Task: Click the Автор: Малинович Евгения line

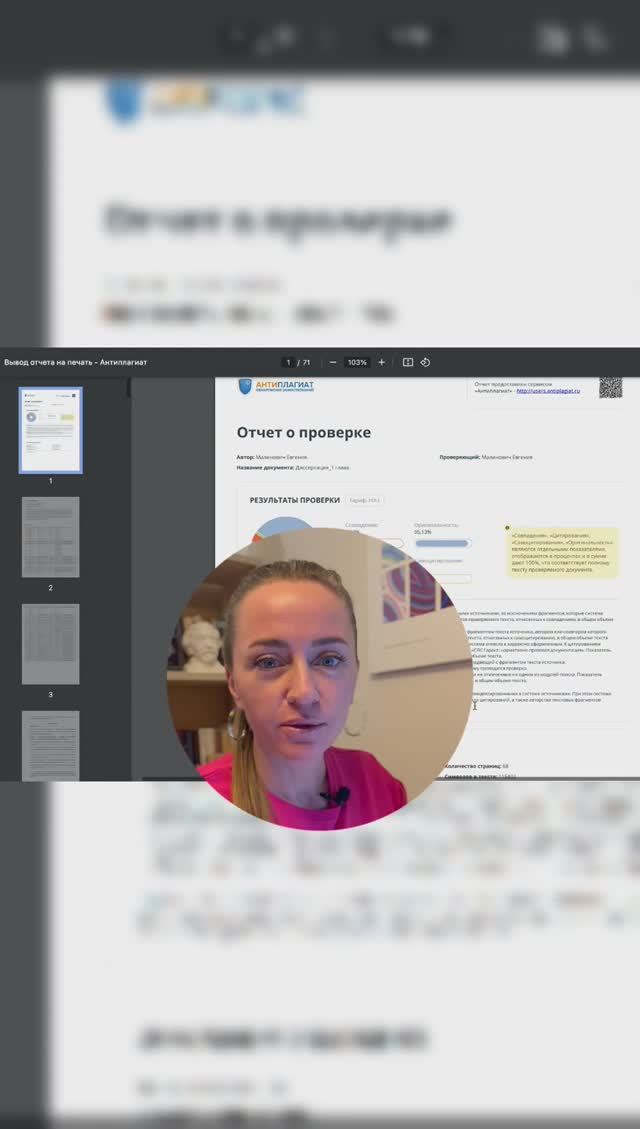Action: click(272, 457)
